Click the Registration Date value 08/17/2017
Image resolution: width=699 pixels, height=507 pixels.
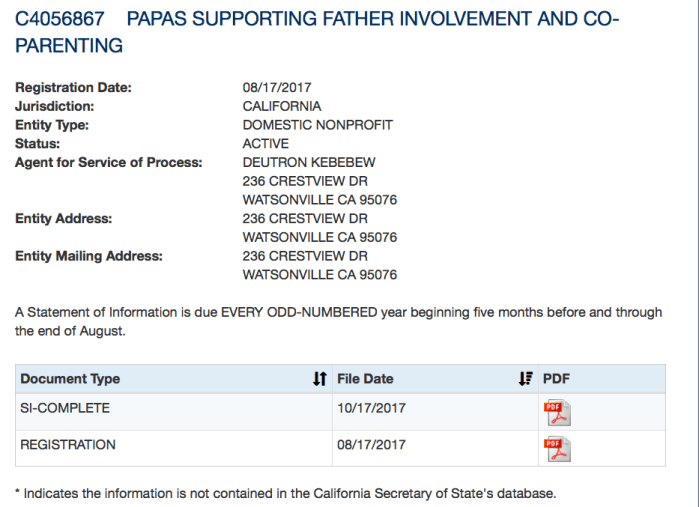pos(276,87)
